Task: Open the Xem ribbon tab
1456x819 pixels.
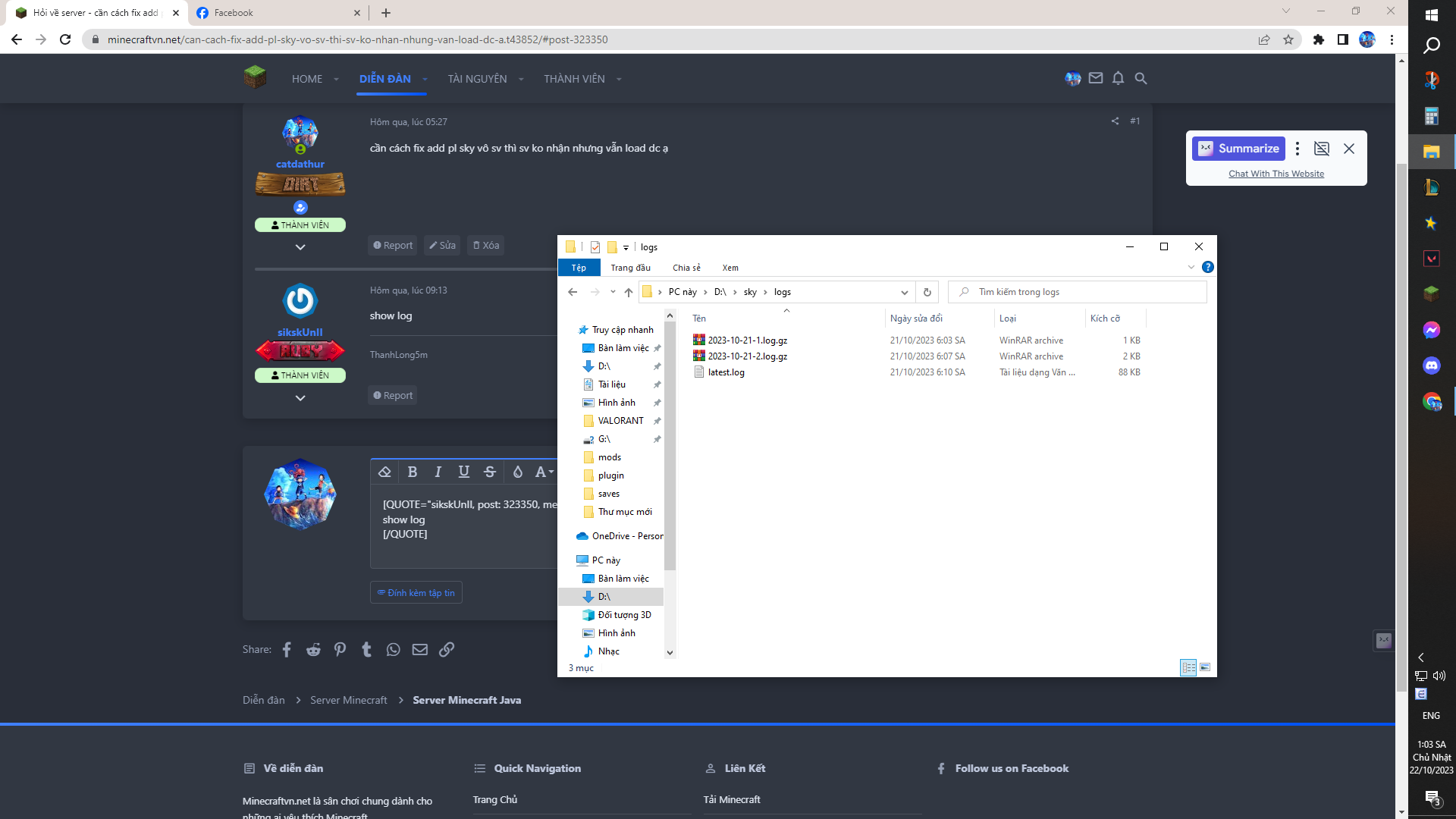Action: click(x=730, y=268)
